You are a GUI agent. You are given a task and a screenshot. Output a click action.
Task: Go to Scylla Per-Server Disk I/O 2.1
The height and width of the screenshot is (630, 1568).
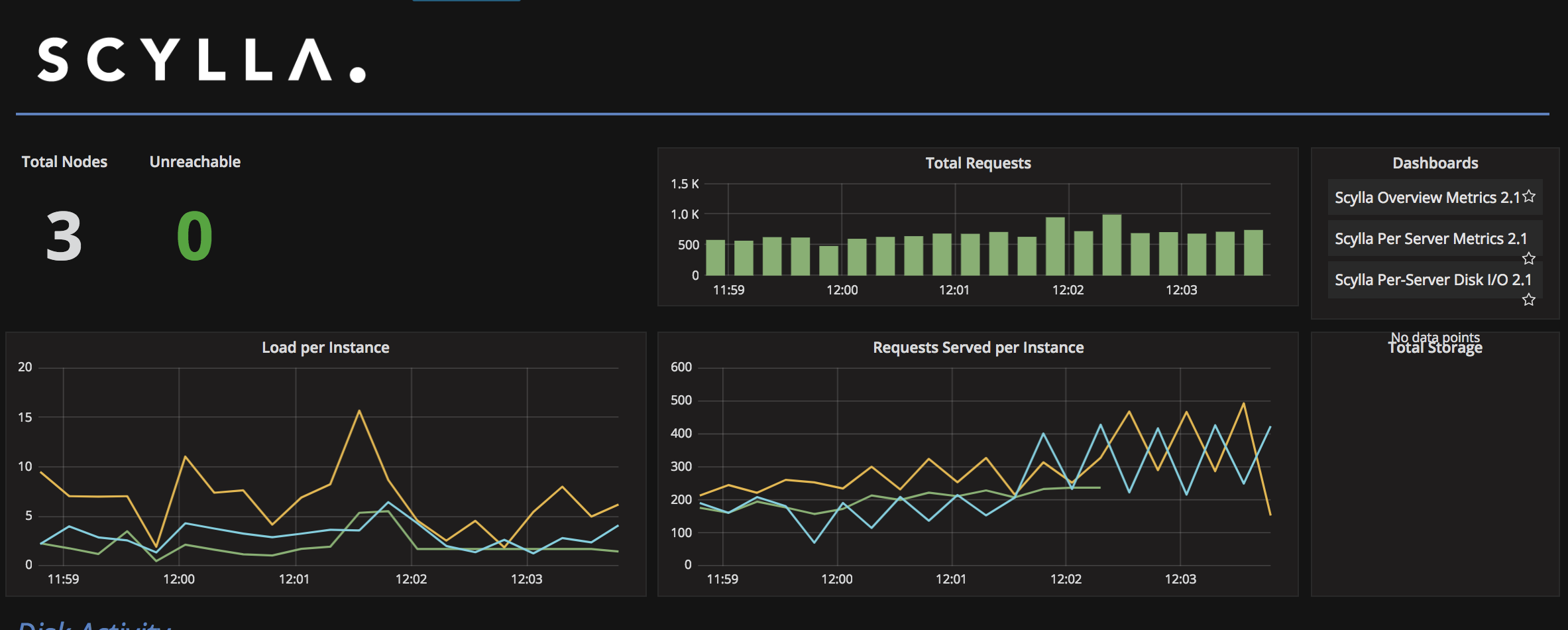click(x=1433, y=280)
